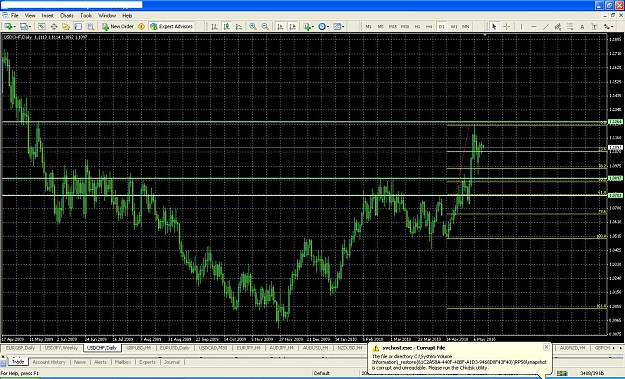Viewport: 625px width, 379px height.
Task: Select the Crosshair tool
Action: [506, 26]
